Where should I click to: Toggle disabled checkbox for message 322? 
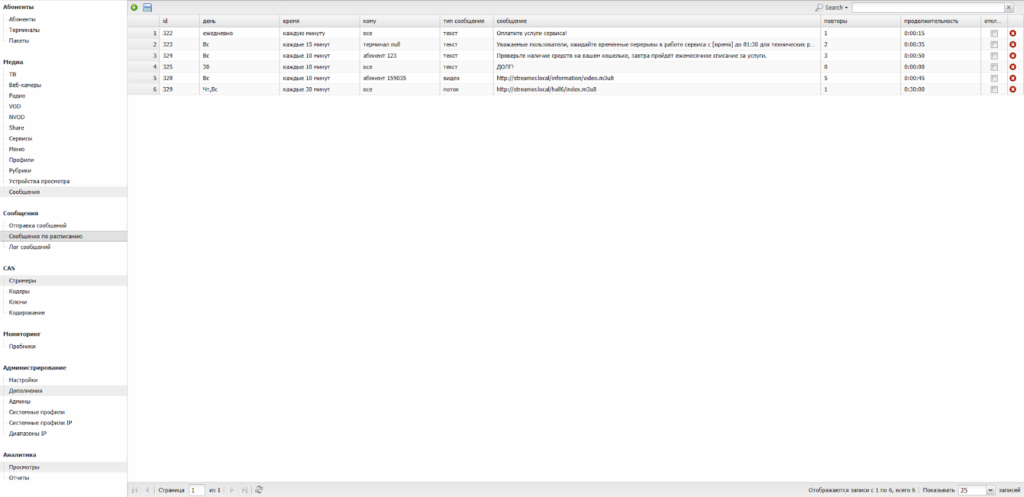[993, 33]
